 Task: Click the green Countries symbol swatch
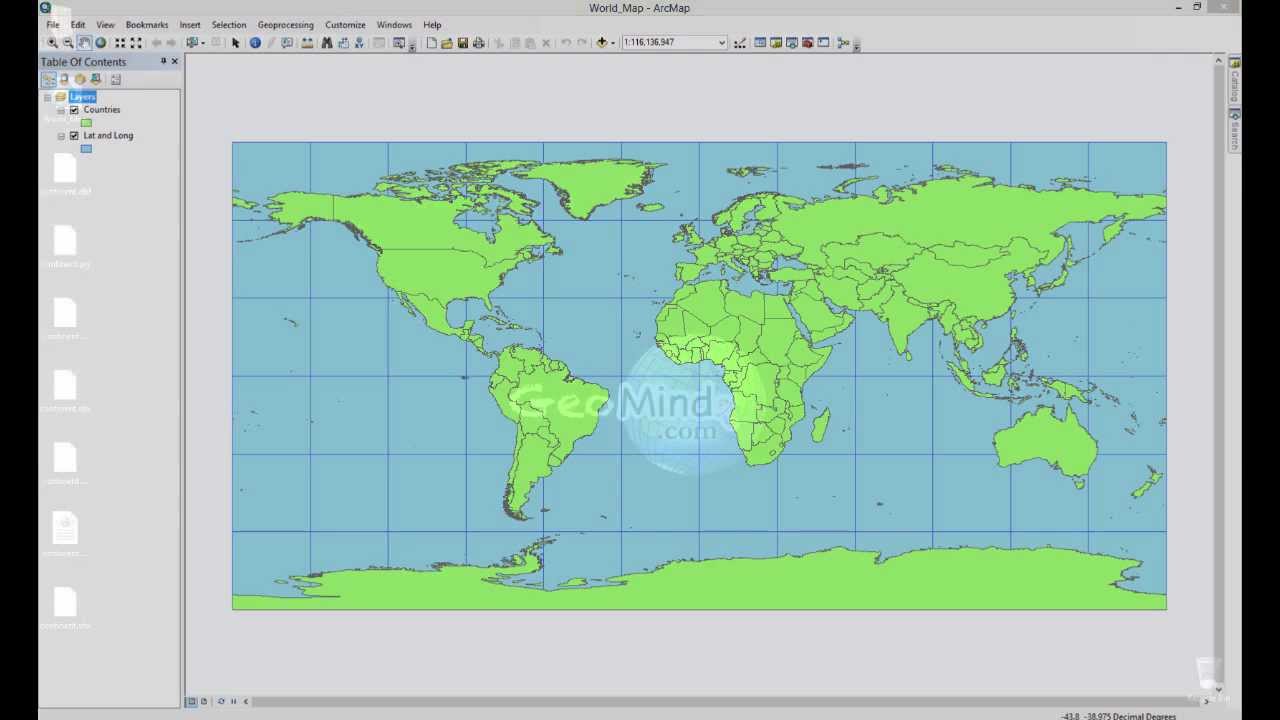[x=86, y=123]
